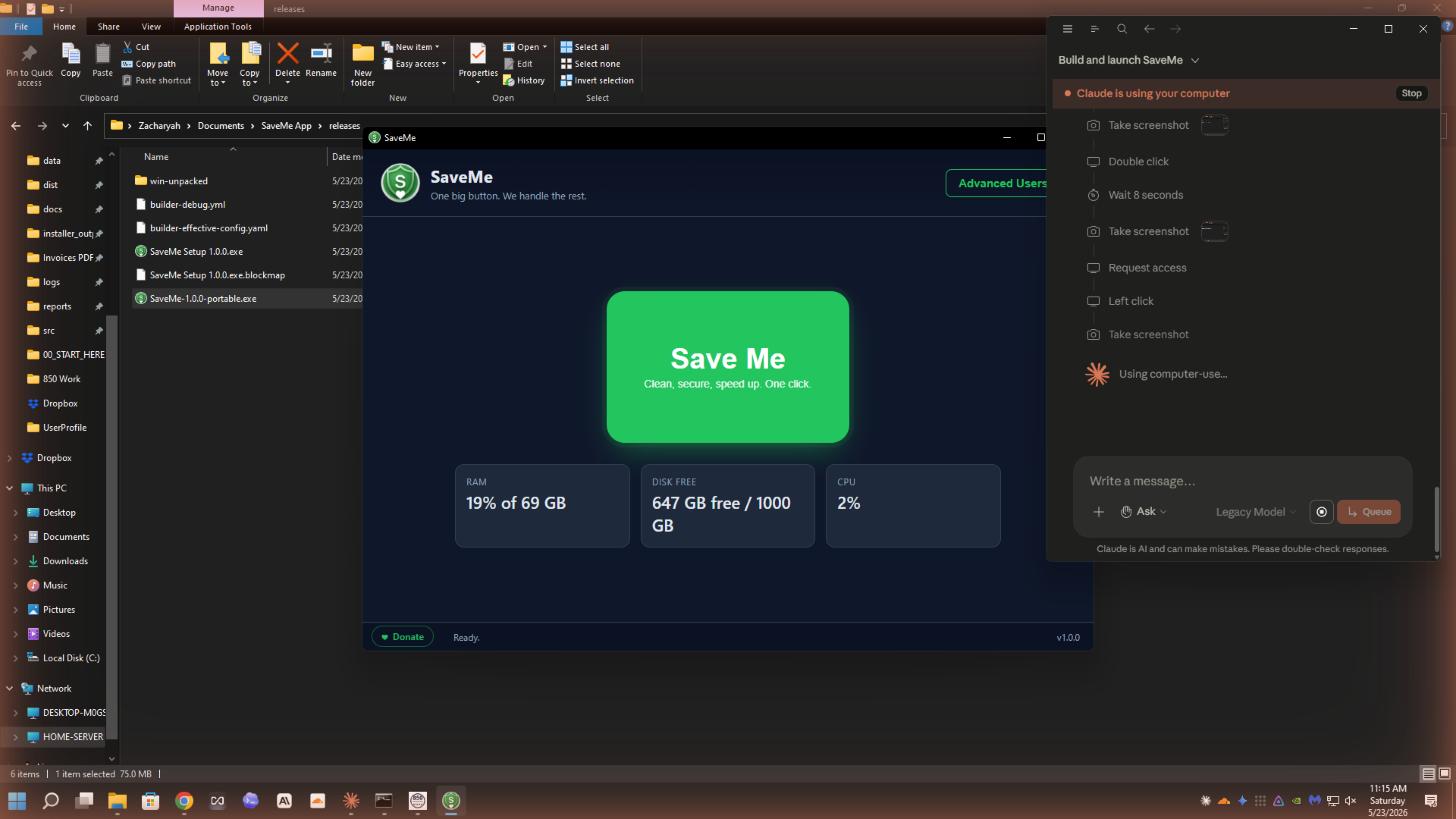Click the Copy icon in Clipboard group
This screenshot has height=819, width=1456.
[x=70, y=54]
